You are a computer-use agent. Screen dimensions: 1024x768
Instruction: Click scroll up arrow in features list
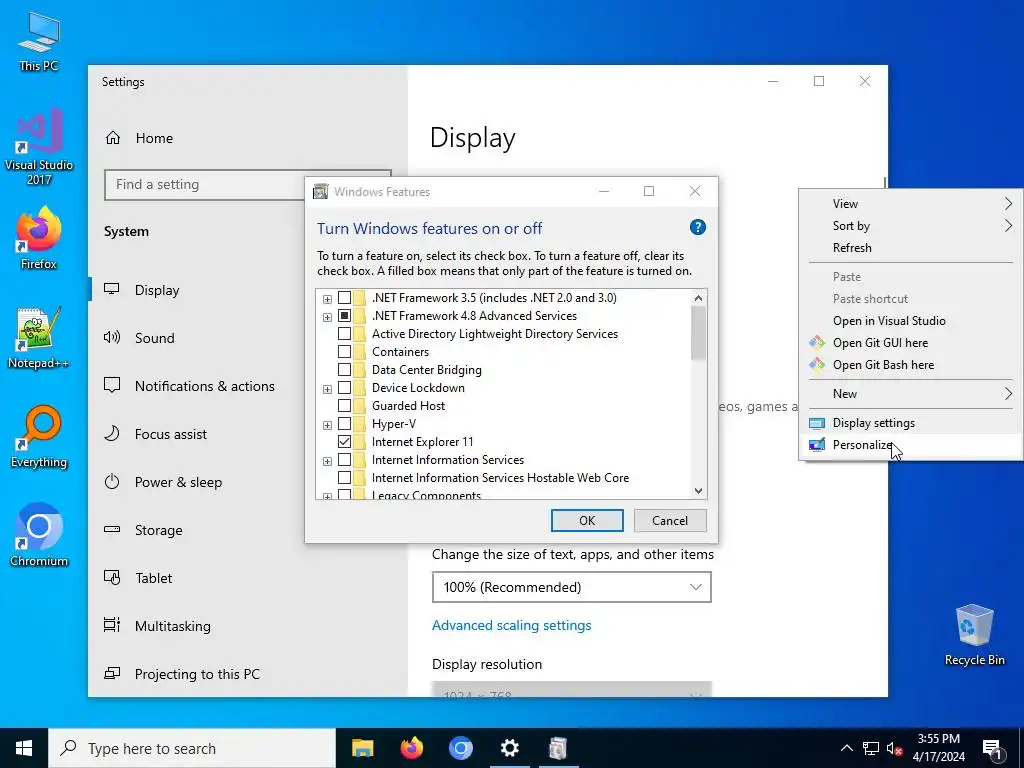pos(698,298)
